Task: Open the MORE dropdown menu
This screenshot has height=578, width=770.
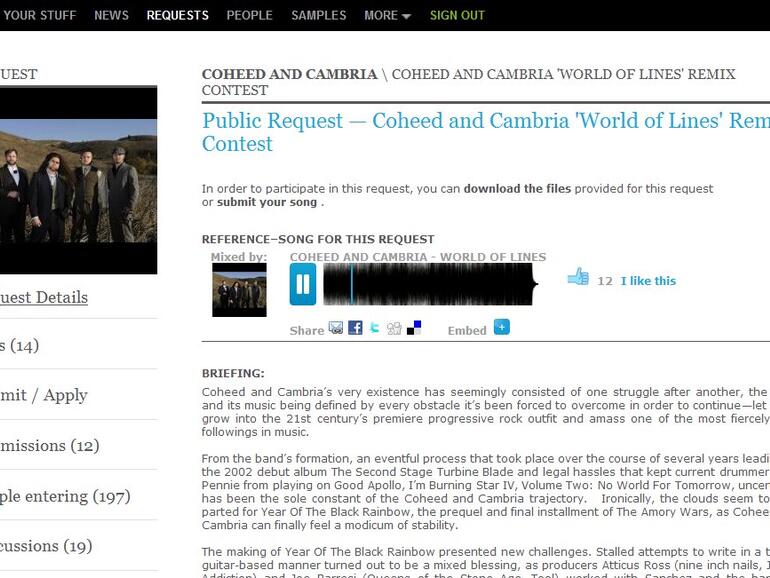Action: pos(387,15)
